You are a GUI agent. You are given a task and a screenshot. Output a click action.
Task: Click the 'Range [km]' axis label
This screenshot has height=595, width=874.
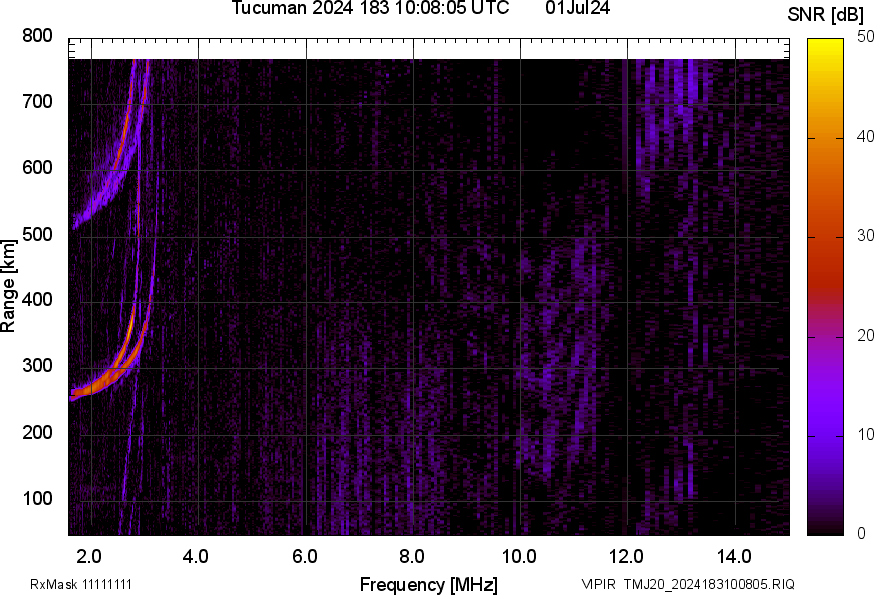point(8,286)
